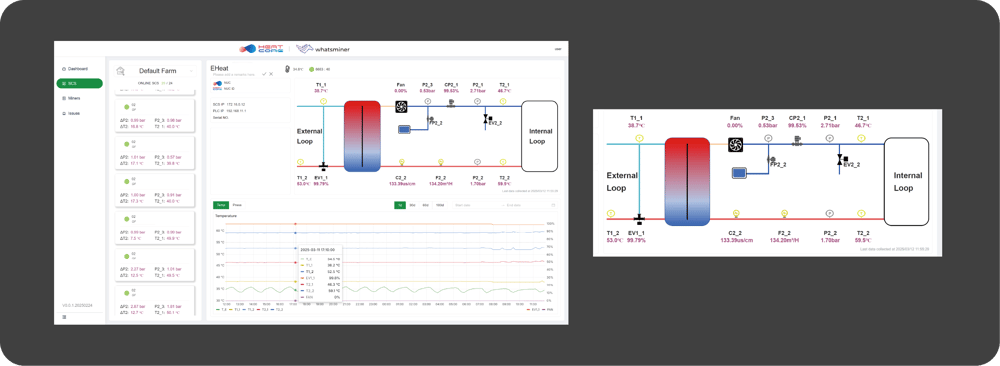Click green indicator beside 6663 : 40
The width and height of the screenshot is (1000, 366).
[311, 69]
